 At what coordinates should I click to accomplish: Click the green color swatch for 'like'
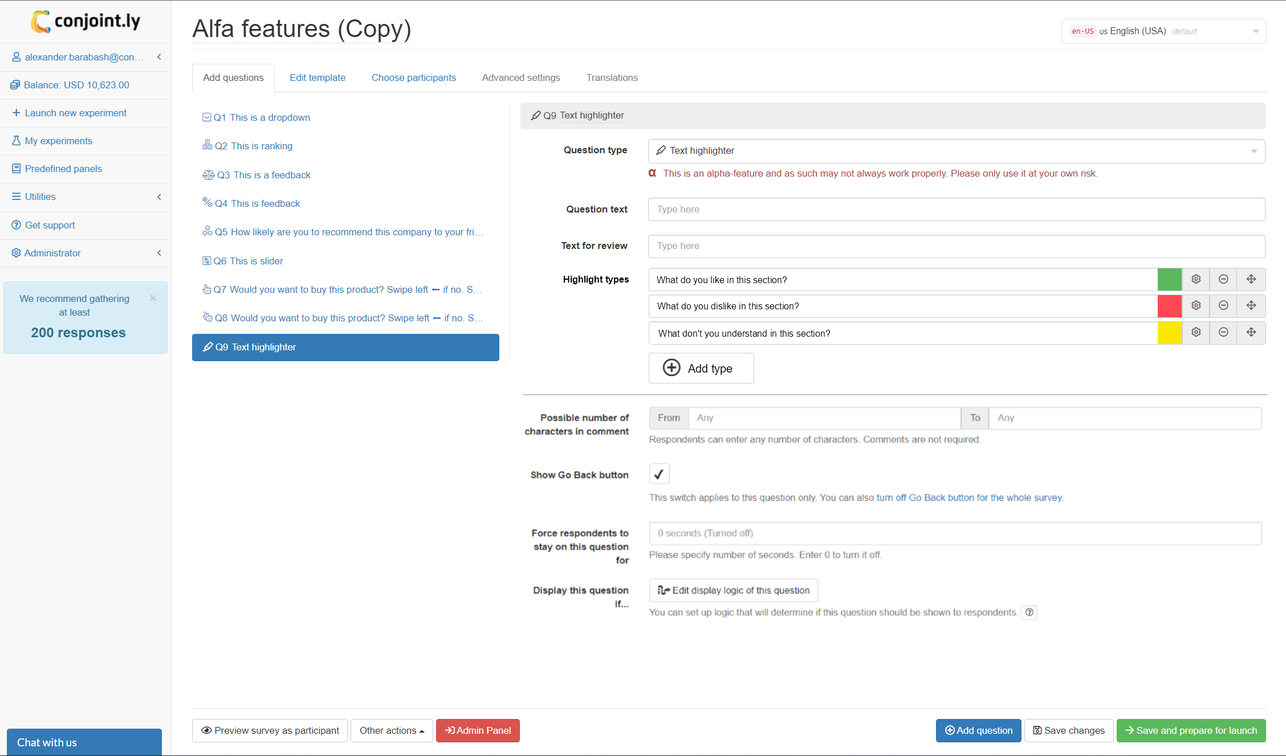(x=1169, y=279)
